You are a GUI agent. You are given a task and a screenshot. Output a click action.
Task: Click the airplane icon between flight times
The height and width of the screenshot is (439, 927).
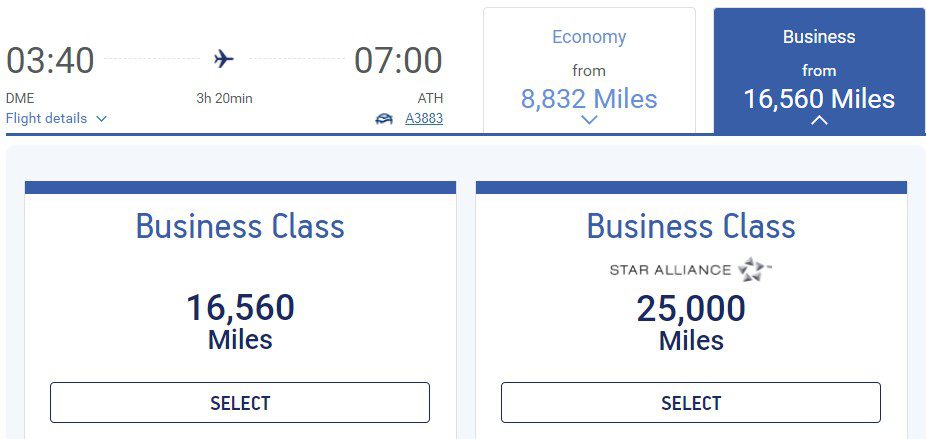223,59
